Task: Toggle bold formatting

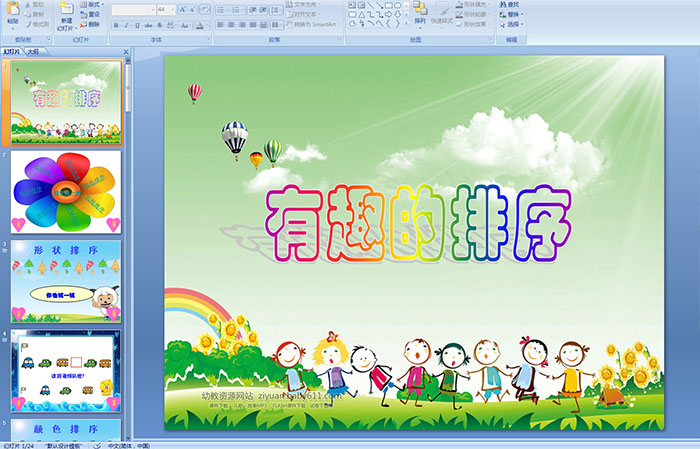Action: [x=116, y=25]
